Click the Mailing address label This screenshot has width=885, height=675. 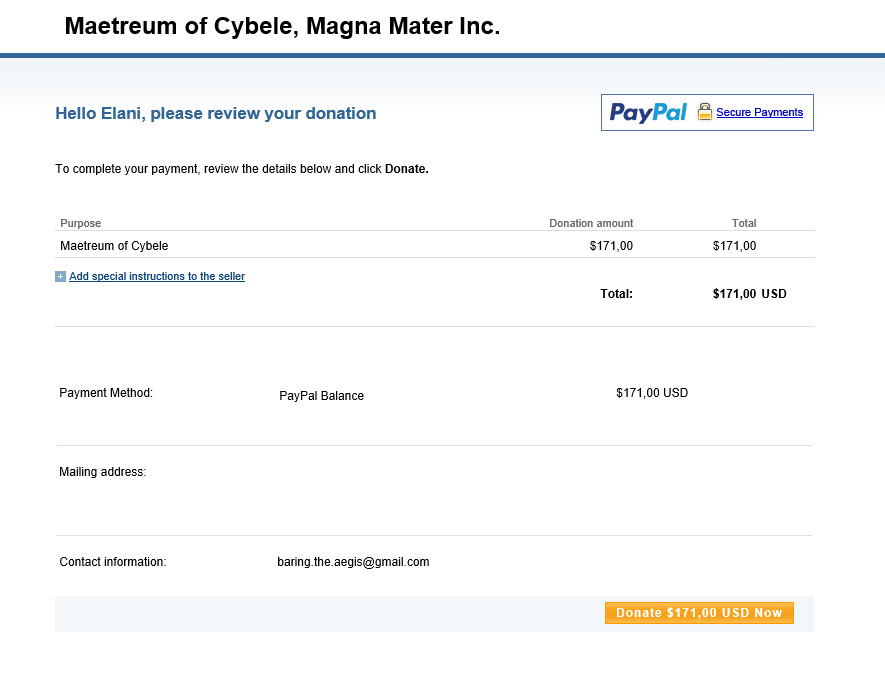click(103, 472)
